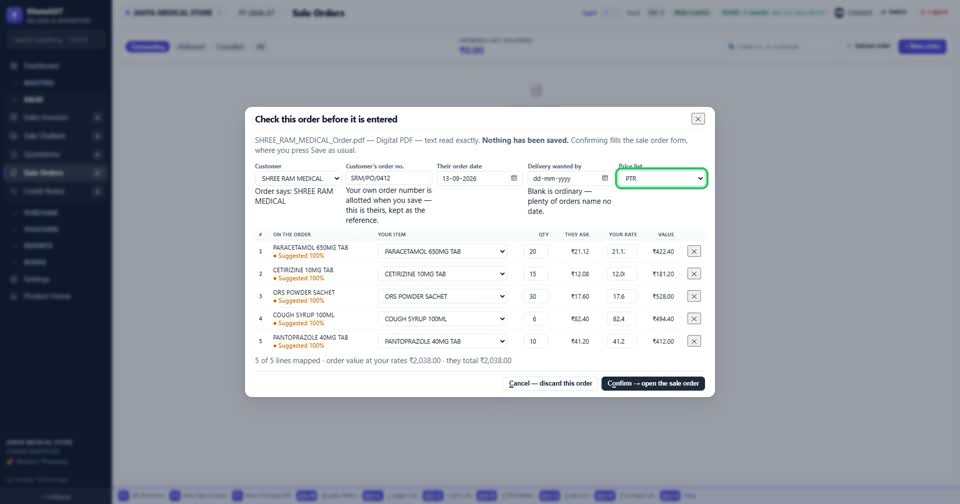Viewport: 960px width, 504px height.
Task: Open item dropdown for COUGH SYRUP 100ML
Action: pos(443,319)
